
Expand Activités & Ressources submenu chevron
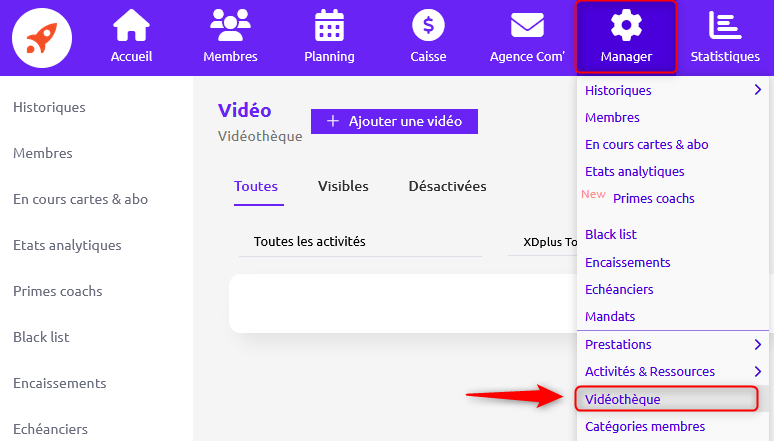coord(758,371)
